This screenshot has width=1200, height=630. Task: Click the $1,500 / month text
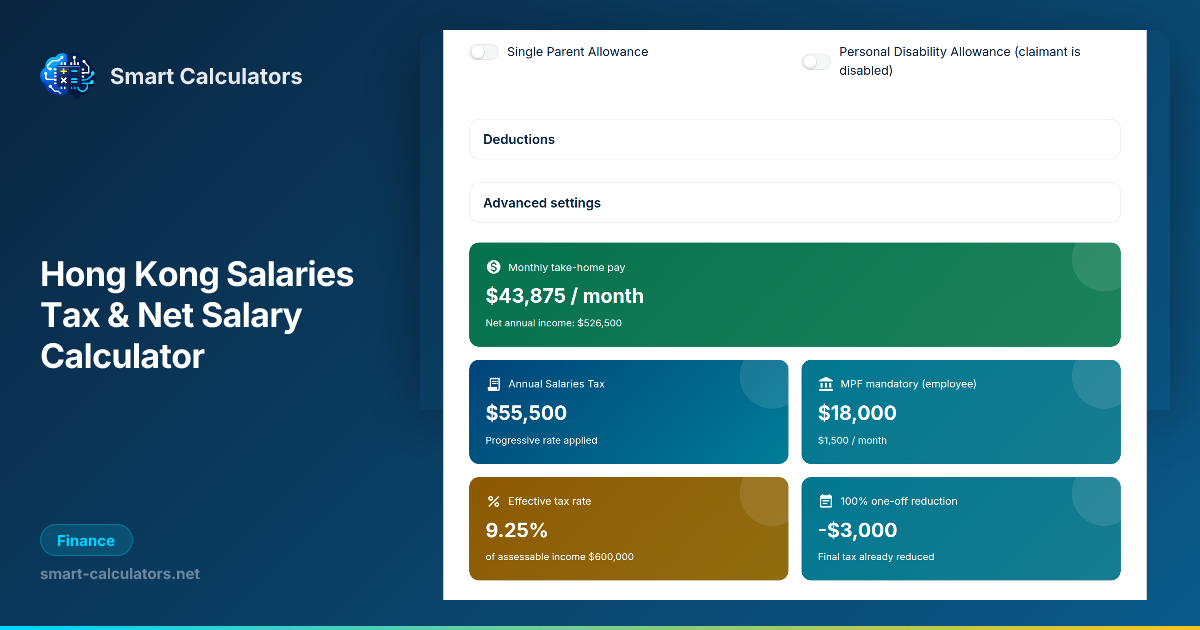852,440
